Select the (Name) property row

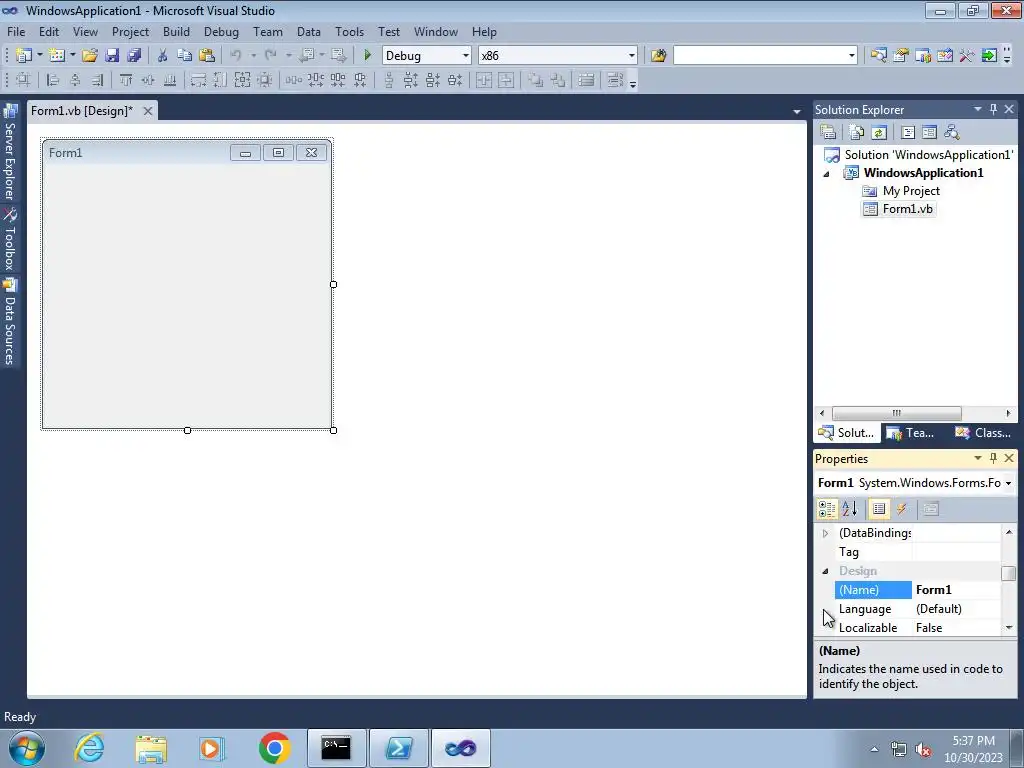(917, 590)
